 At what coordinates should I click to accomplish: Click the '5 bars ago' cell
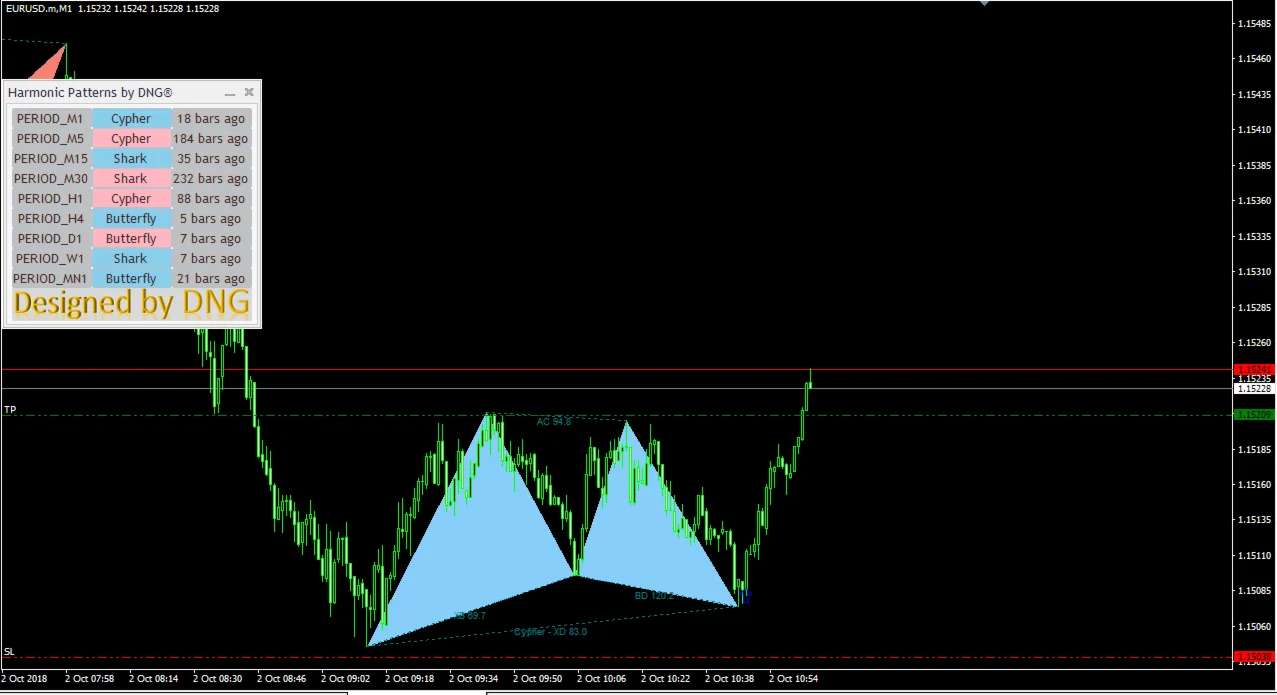click(x=211, y=219)
